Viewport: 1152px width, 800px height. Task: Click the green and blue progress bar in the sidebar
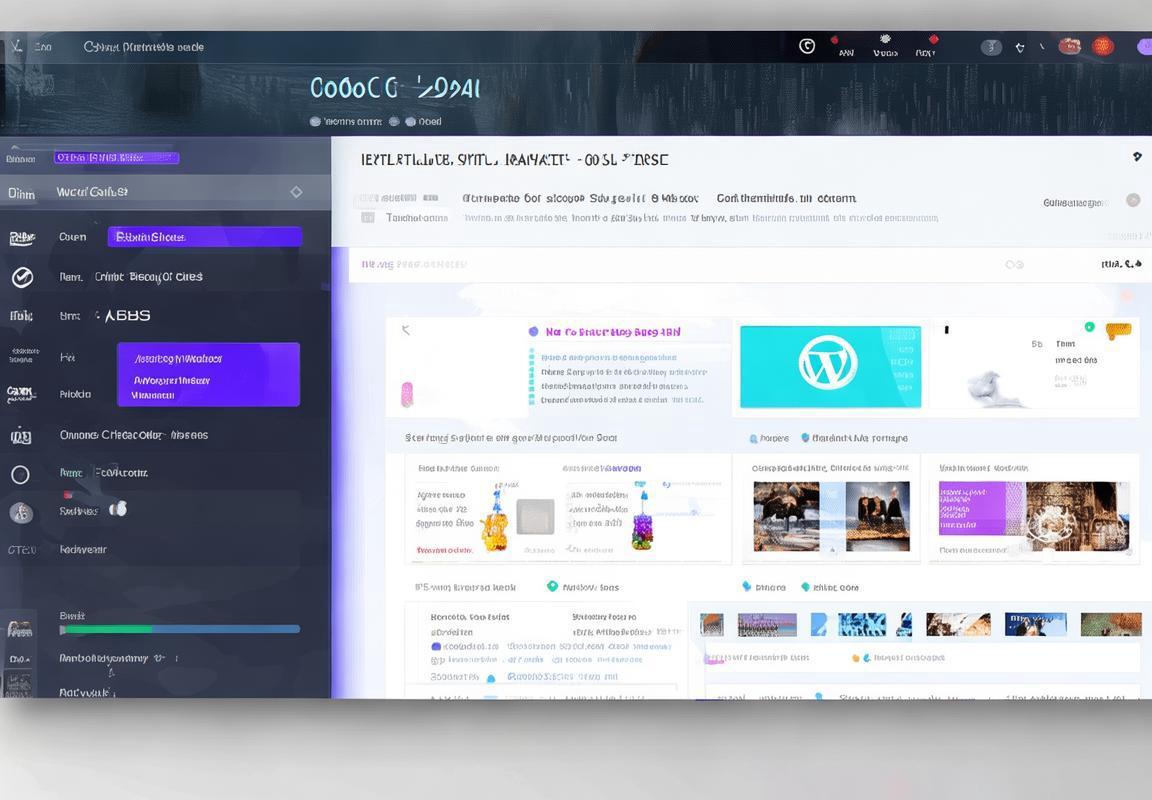[179, 629]
